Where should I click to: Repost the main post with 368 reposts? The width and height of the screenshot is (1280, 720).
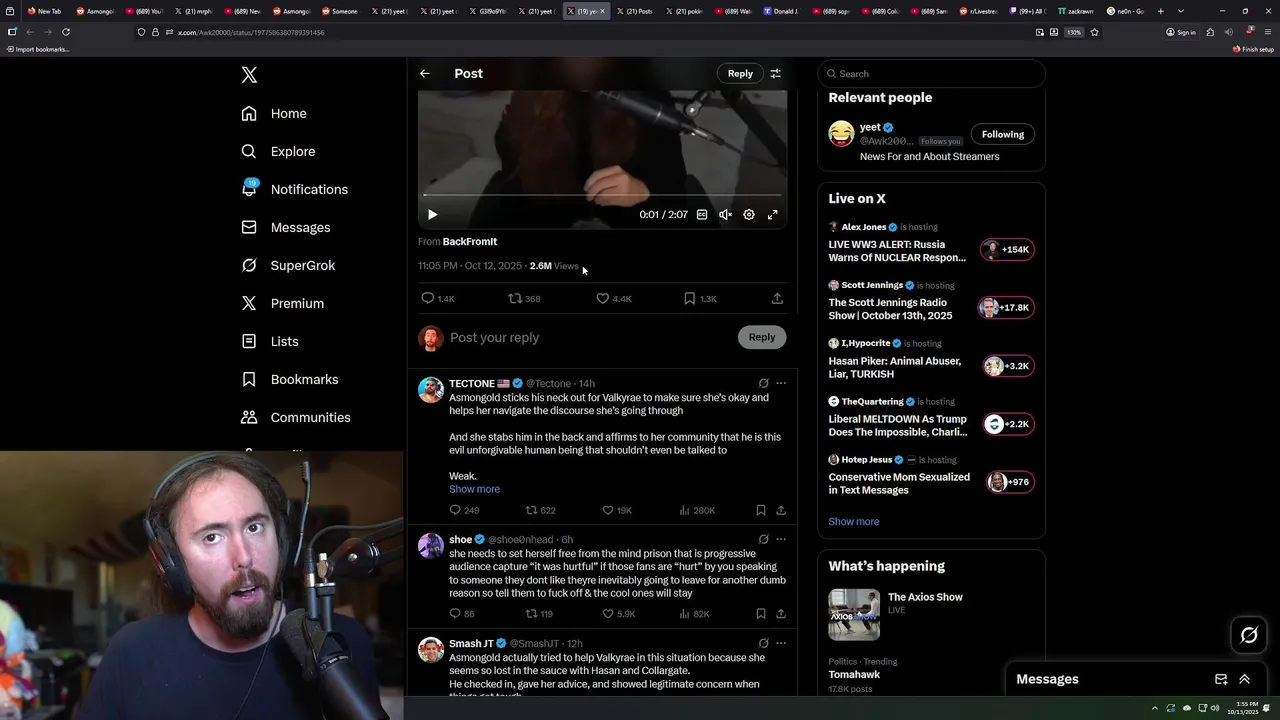525,298
